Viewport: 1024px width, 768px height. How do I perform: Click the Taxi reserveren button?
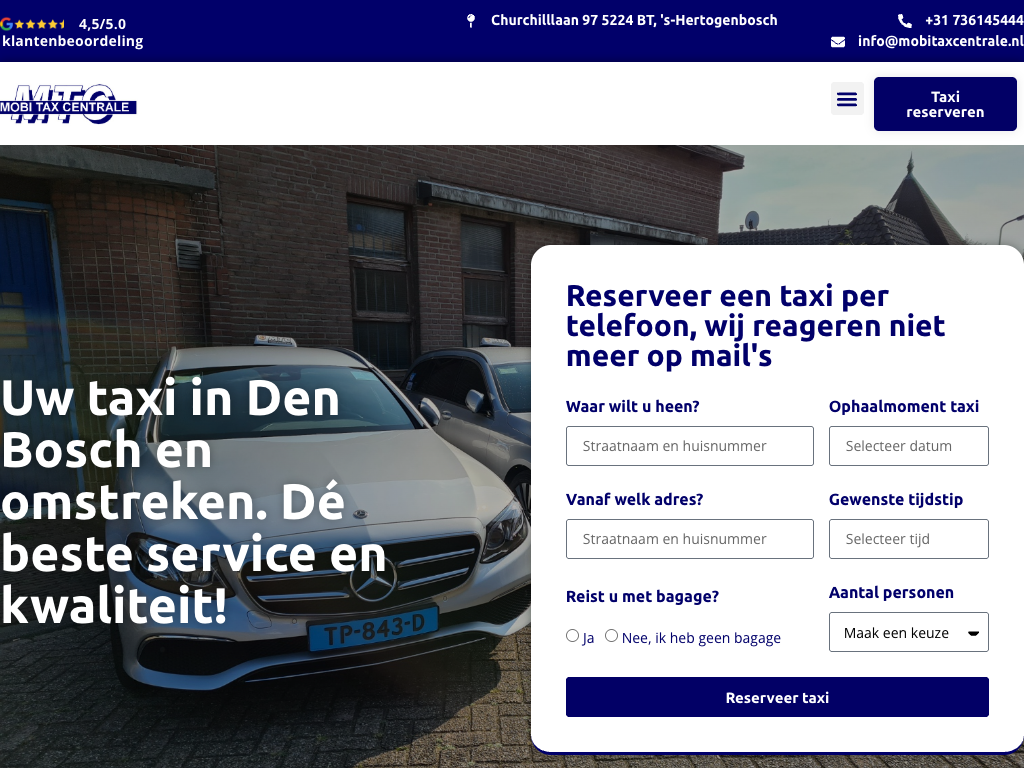click(945, 104)
